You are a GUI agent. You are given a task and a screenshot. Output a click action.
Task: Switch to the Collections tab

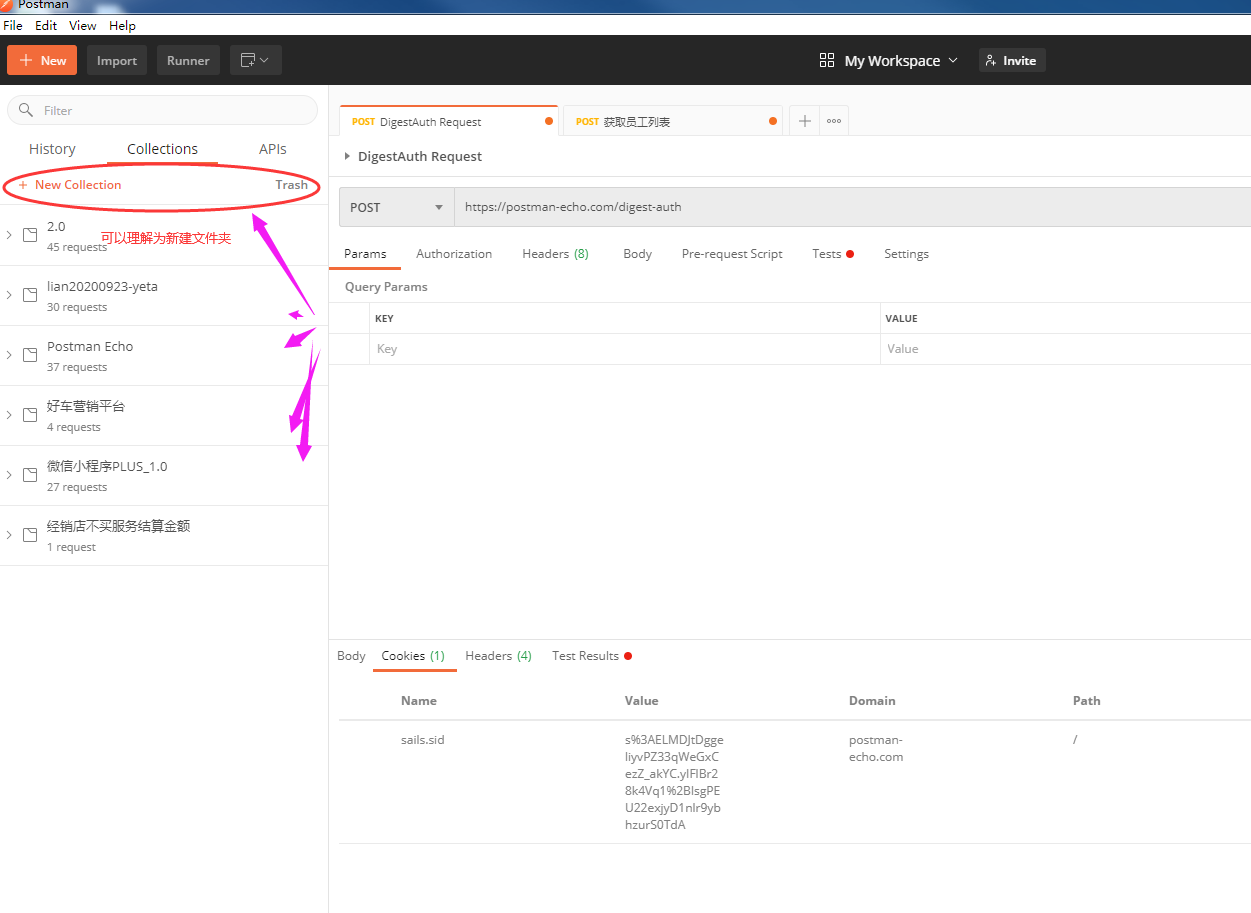(x=162, y=149)
